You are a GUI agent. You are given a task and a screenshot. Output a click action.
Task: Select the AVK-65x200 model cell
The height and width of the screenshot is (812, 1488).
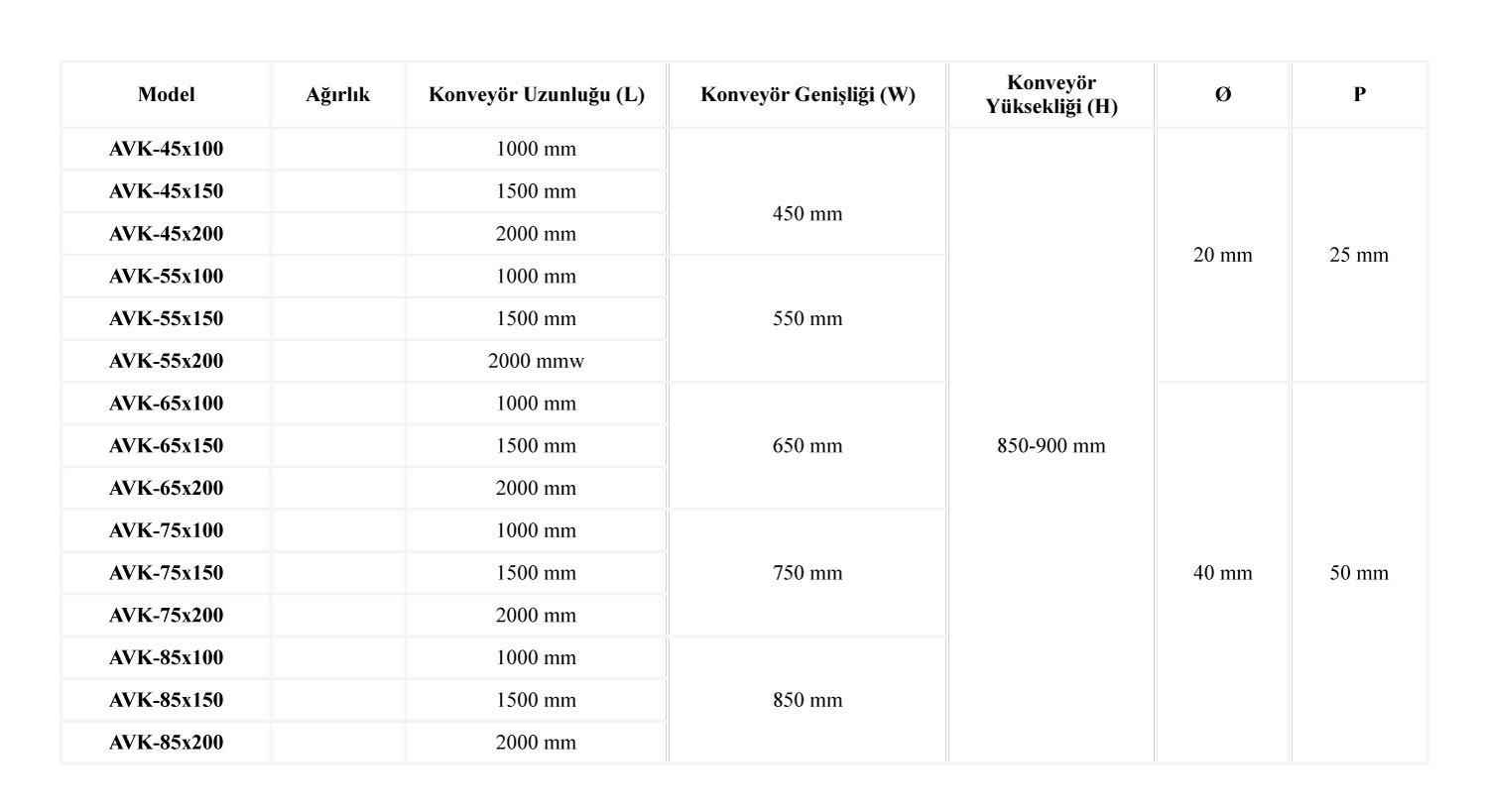[166, 488]
